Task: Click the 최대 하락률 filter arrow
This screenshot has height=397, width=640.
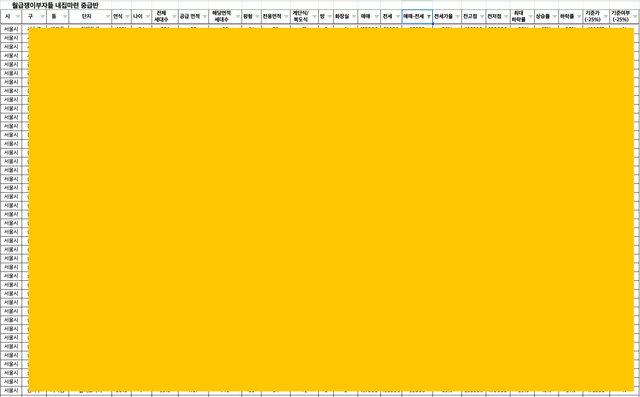Action: click(530, 17)
